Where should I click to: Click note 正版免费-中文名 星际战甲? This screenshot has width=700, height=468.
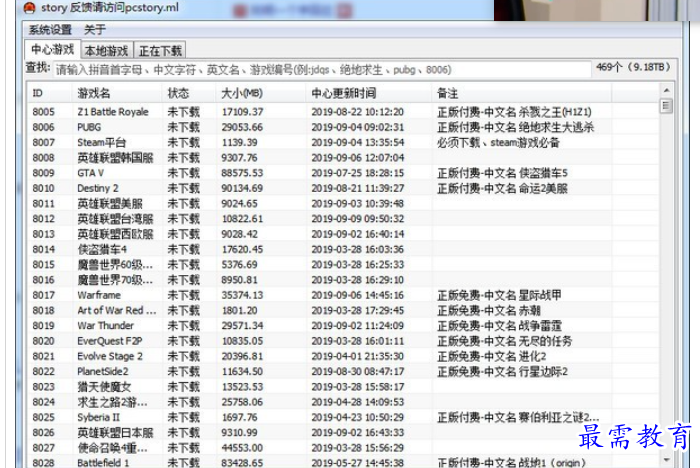499,295
